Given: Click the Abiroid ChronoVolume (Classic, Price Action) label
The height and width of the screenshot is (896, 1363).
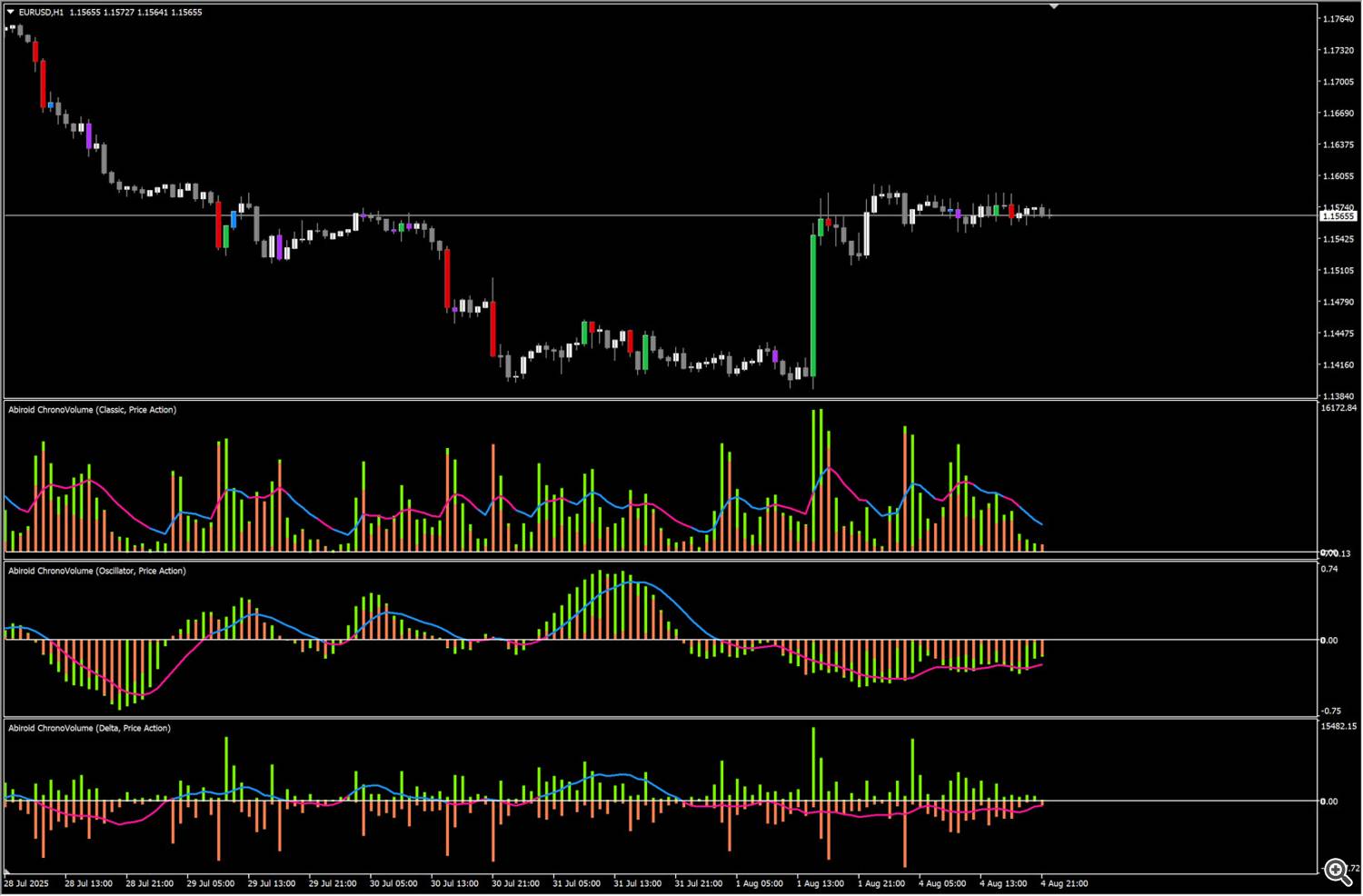Looking at the screenshot, I should [93, 410].
